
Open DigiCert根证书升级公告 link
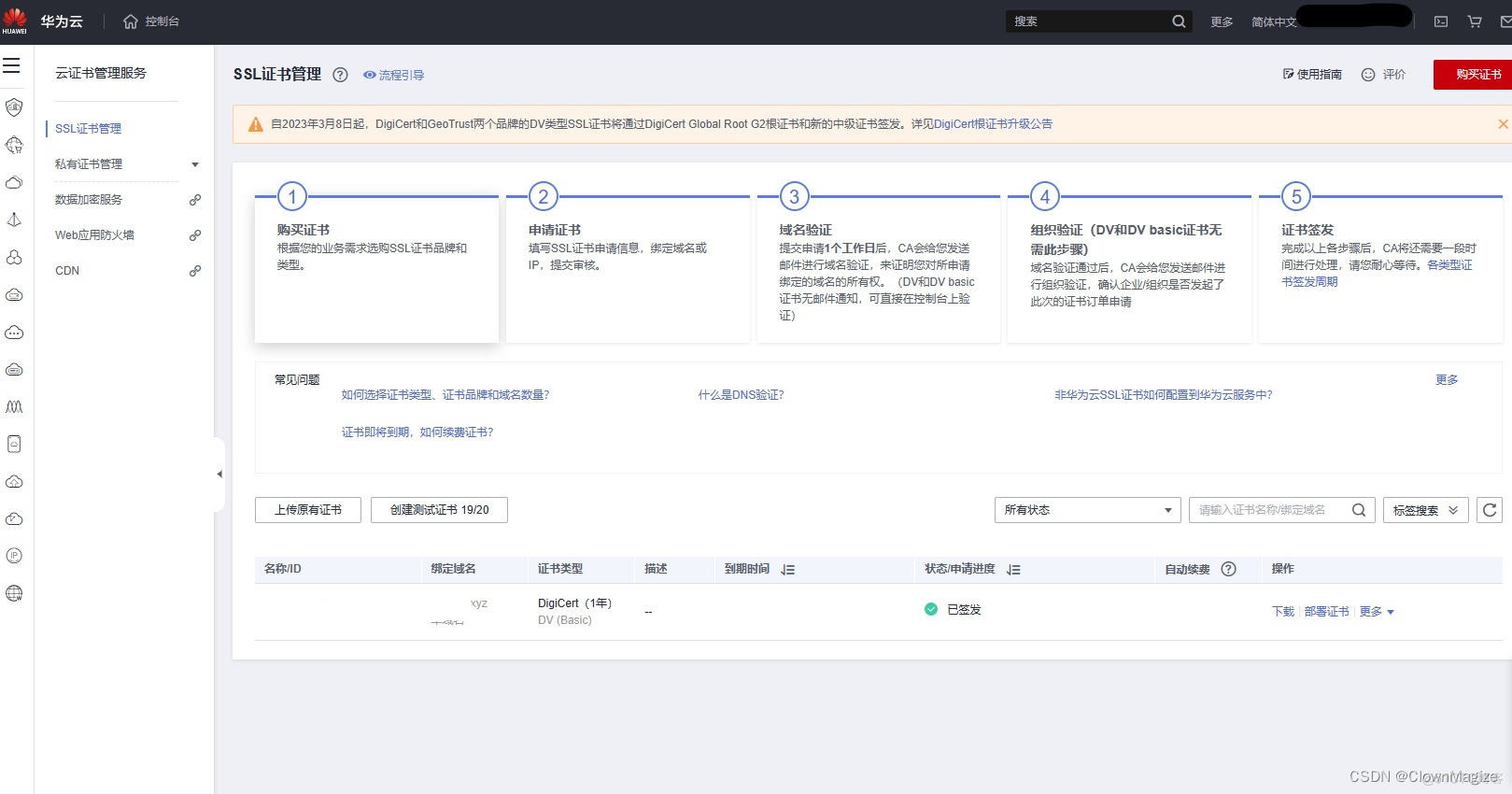(x=993, y=124)
